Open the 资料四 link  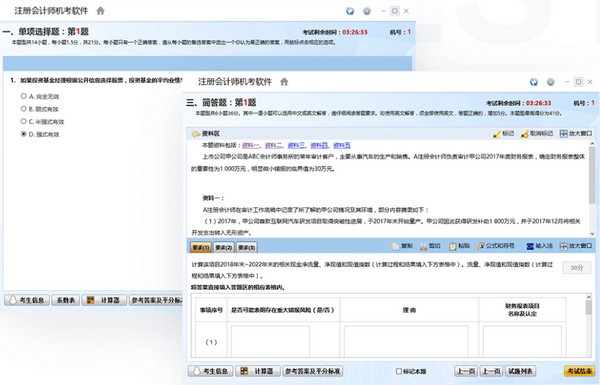(320, 145)
